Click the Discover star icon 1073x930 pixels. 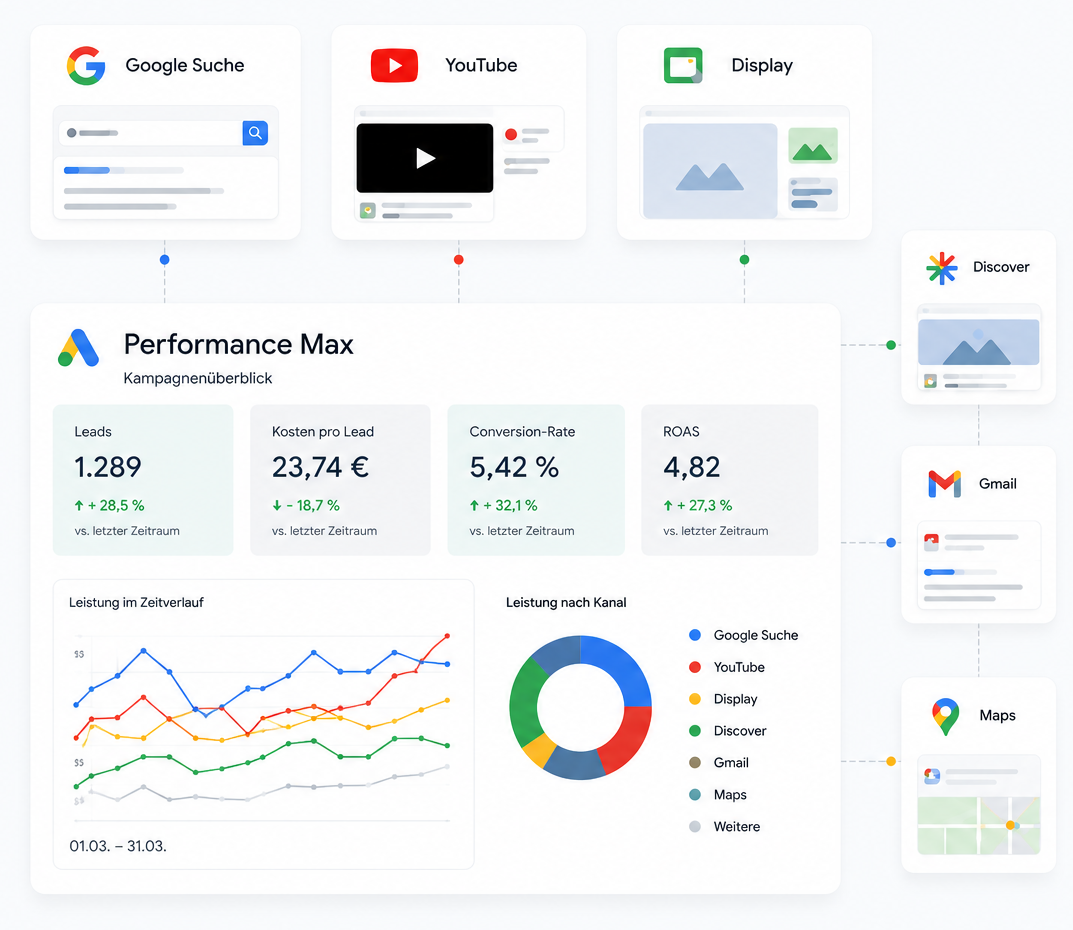tap(942, 268)
